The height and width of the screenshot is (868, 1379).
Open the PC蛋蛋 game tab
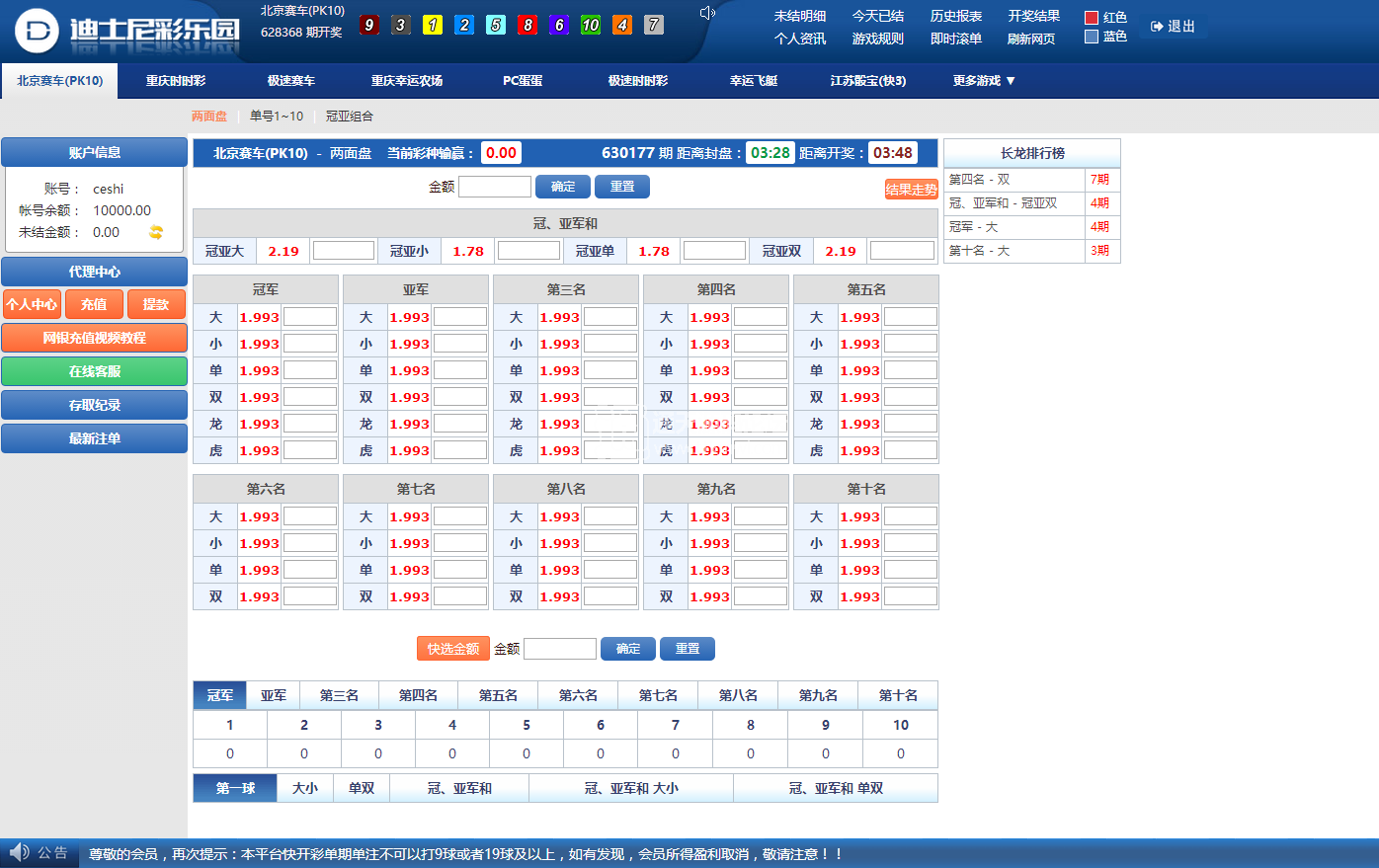point(523,81)
